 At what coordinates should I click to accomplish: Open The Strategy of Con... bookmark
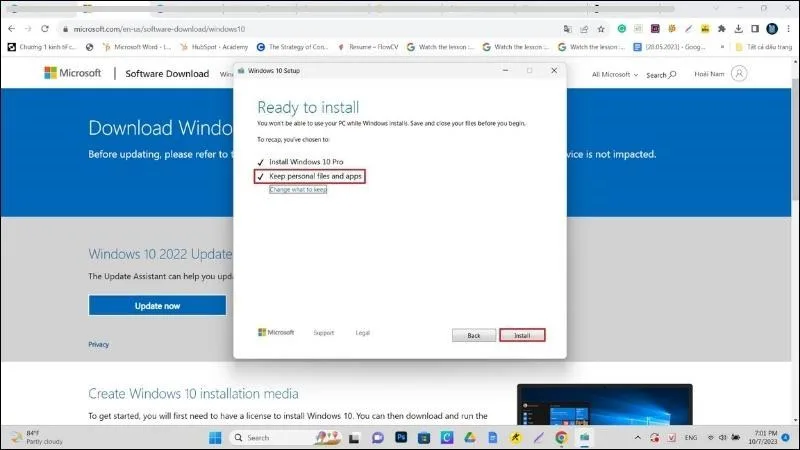[292, 47]
